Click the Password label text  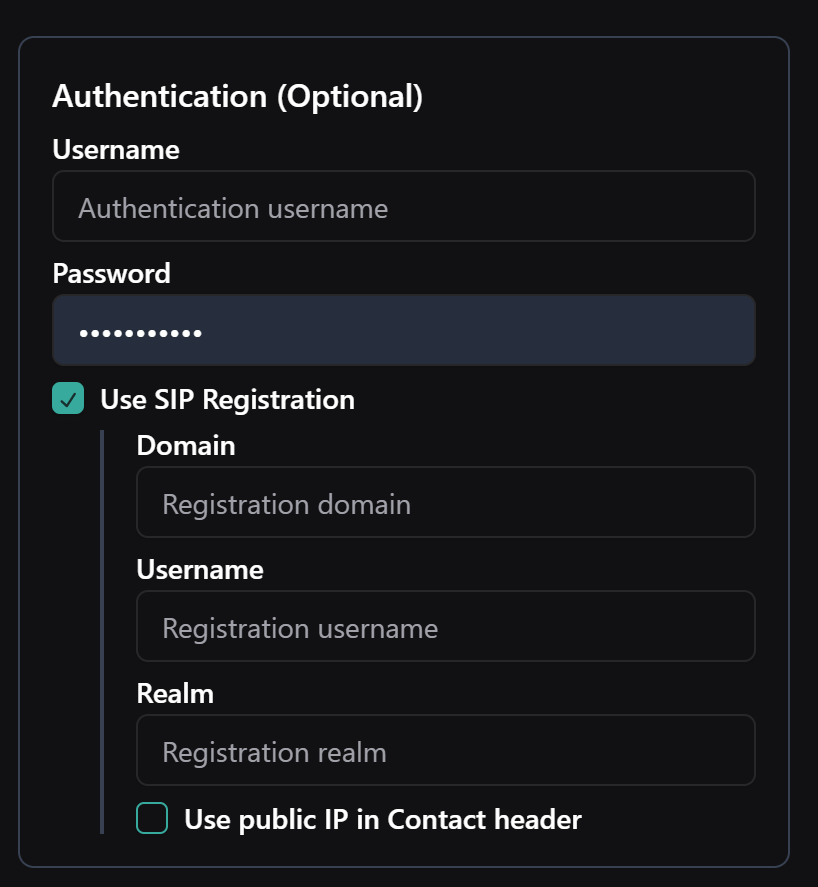111,273
